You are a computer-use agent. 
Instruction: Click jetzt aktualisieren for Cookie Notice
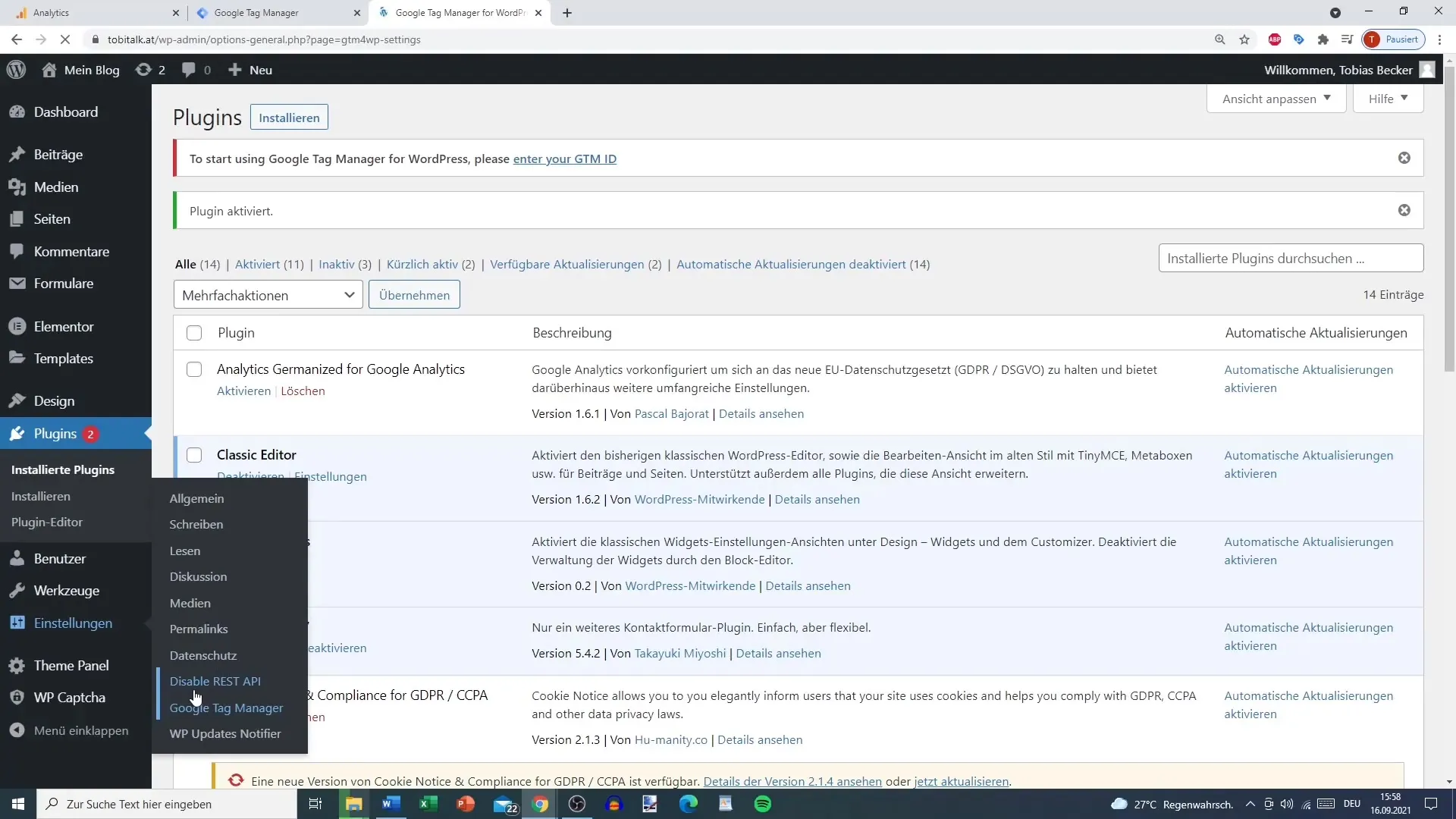[962, 782]
